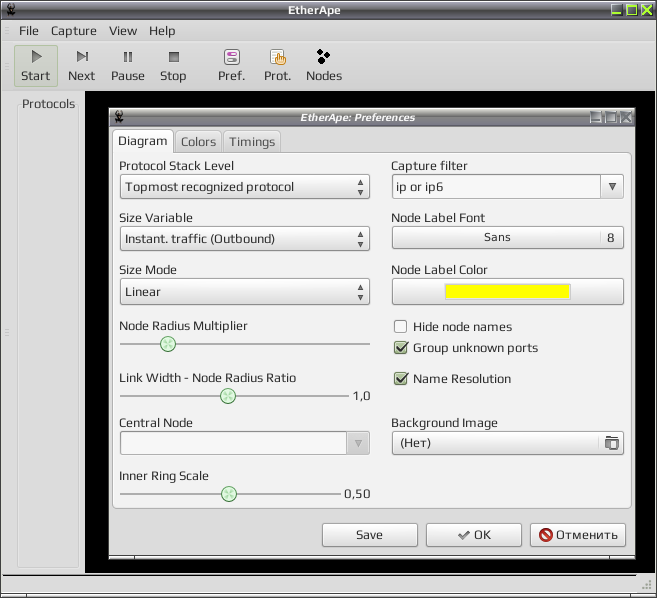The image size is (657, 598).
Task: Click the Save button
Action: 370,535
